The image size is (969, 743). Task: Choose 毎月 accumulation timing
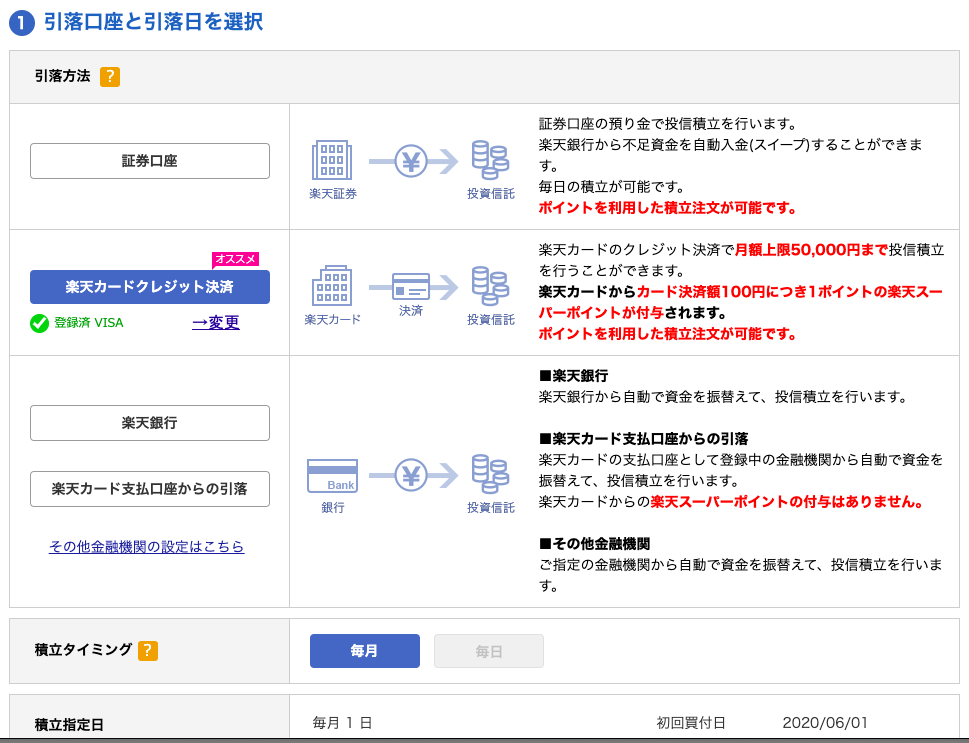click(365, 651)
